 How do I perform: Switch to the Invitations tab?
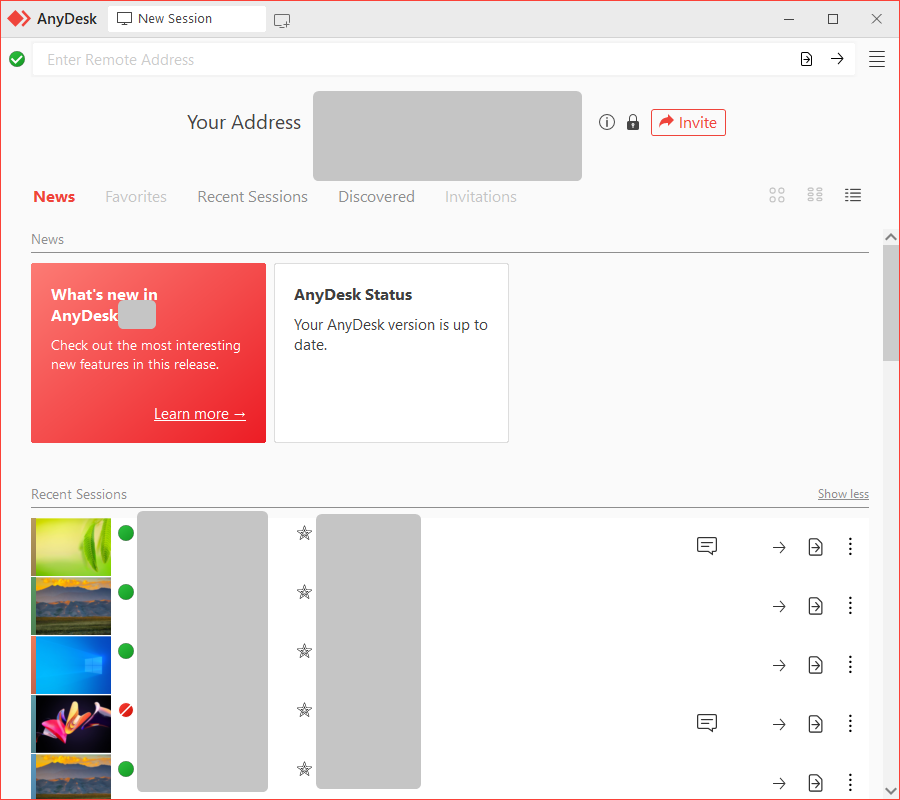(x=481, y=197)
